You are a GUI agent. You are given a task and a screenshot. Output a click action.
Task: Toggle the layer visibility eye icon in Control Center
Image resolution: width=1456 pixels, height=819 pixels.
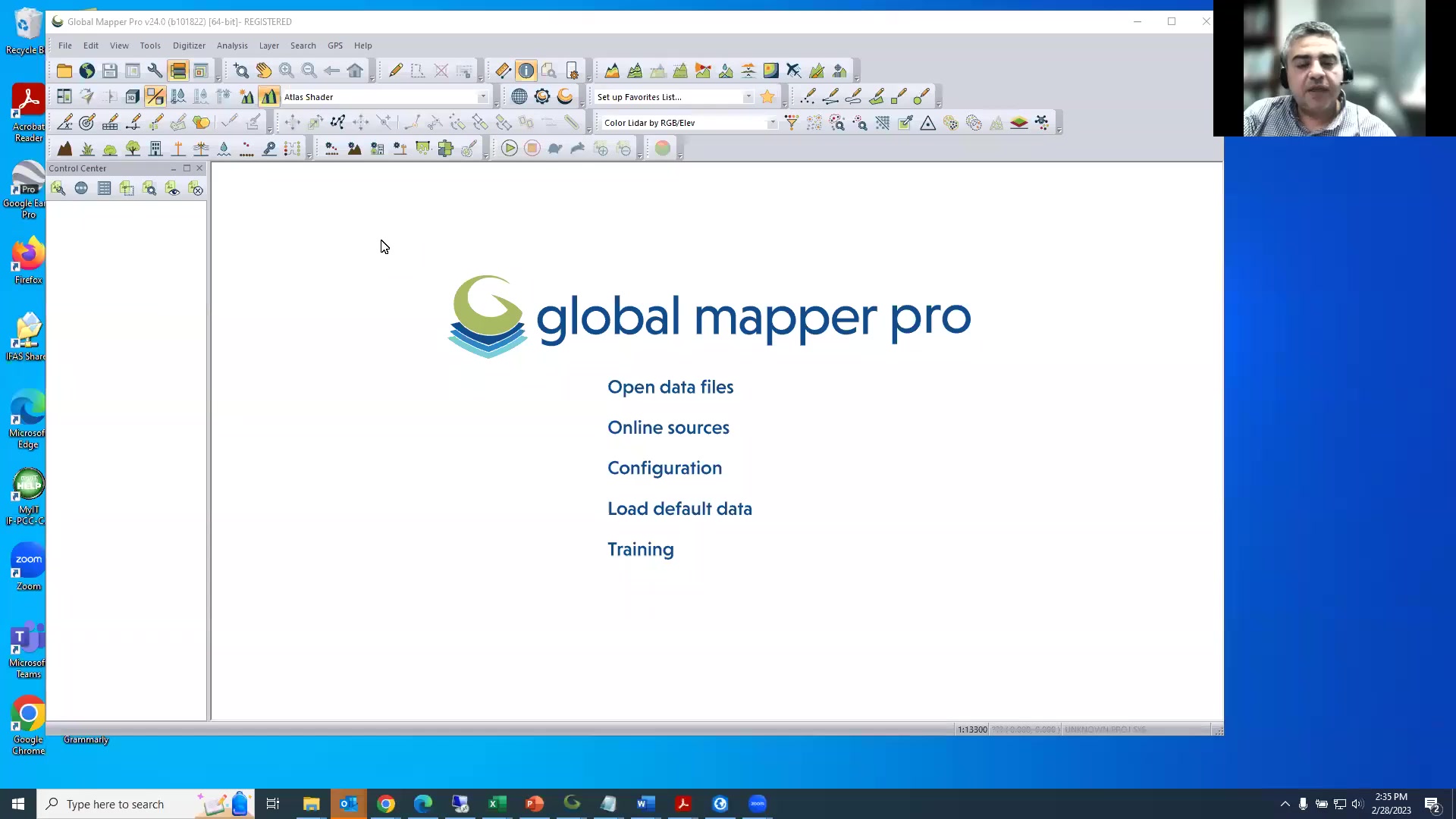click(x=173, y=188)
